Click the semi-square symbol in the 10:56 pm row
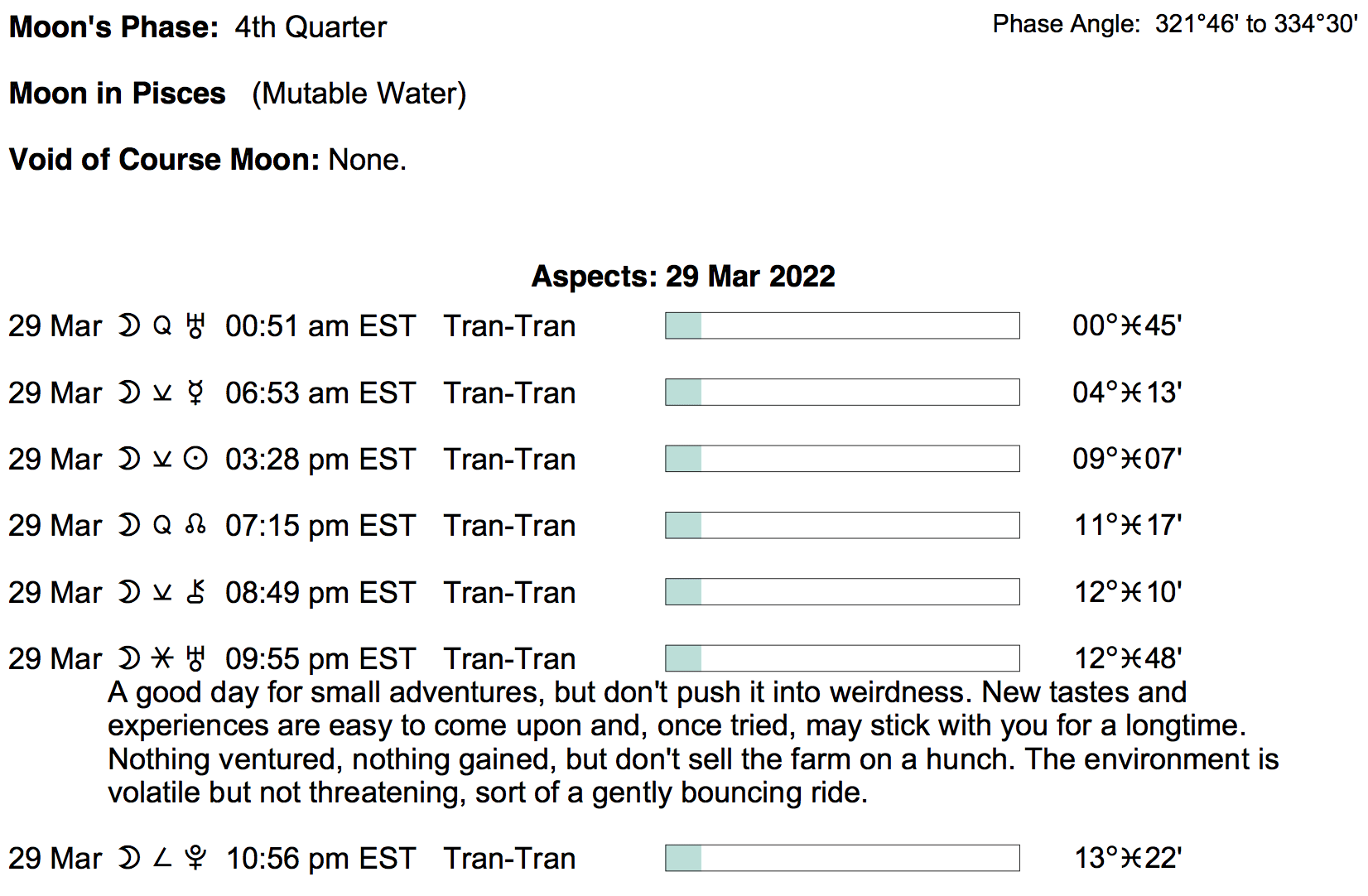This screenshot has width=1368, height=896. [163, 858]
